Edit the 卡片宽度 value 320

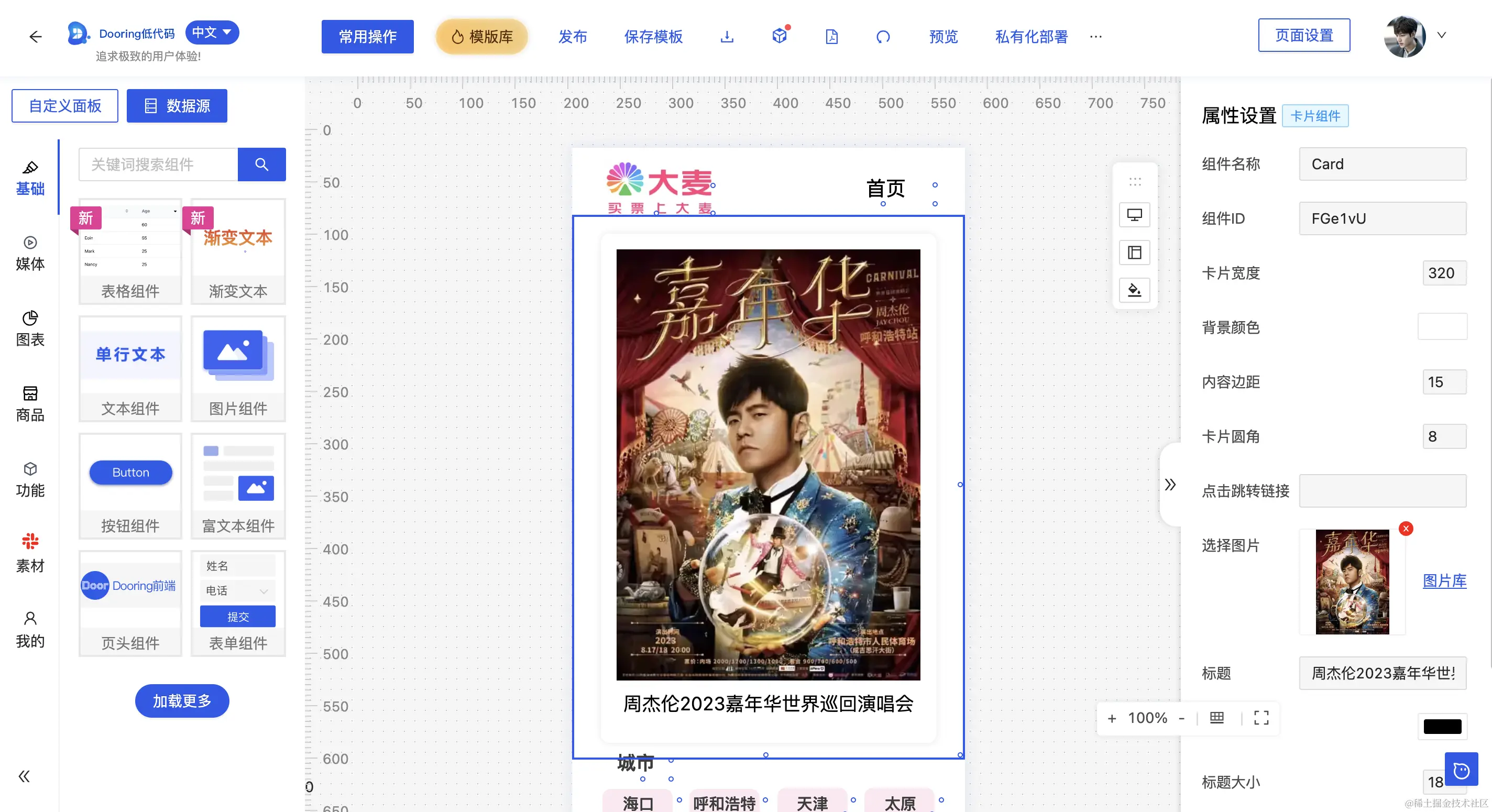pos(1444,273)
